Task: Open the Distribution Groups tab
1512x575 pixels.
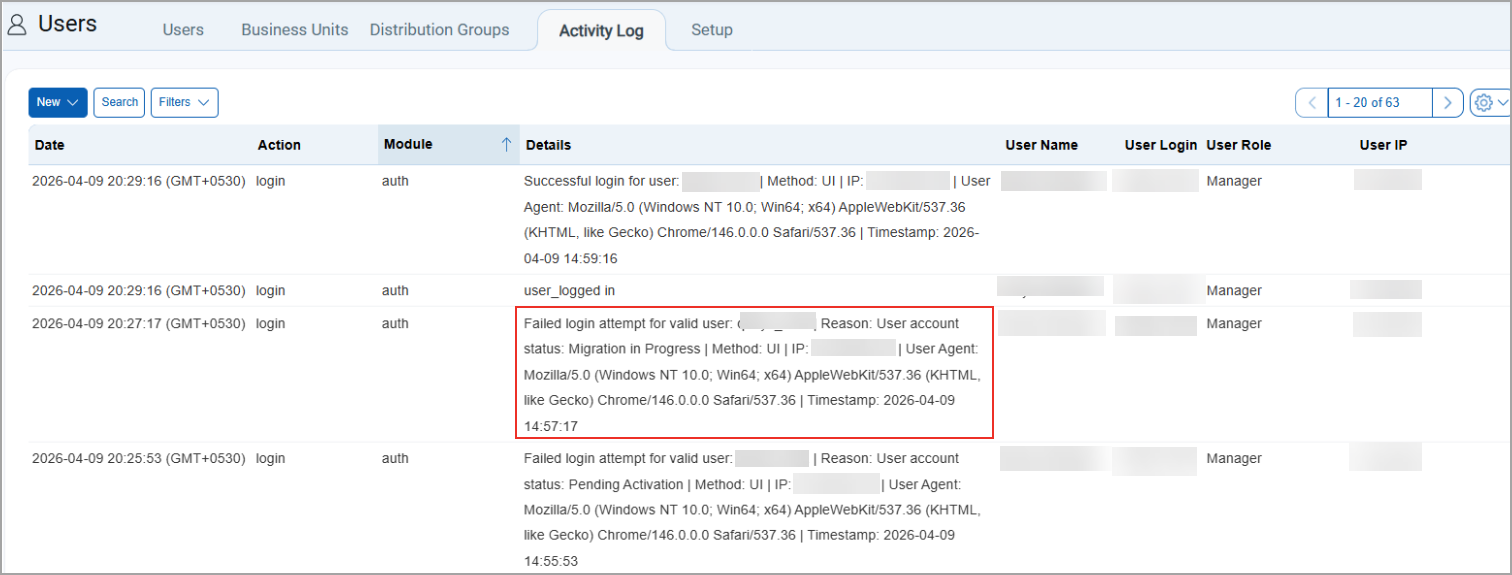Action: point(440,30)
